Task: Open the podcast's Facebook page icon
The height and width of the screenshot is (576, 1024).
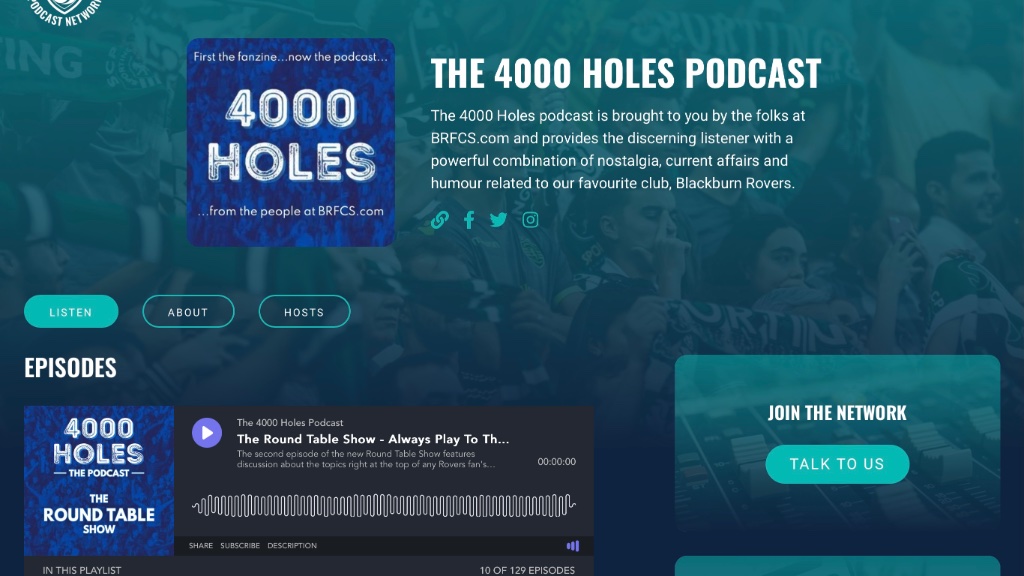Action: tap(469, 220)
